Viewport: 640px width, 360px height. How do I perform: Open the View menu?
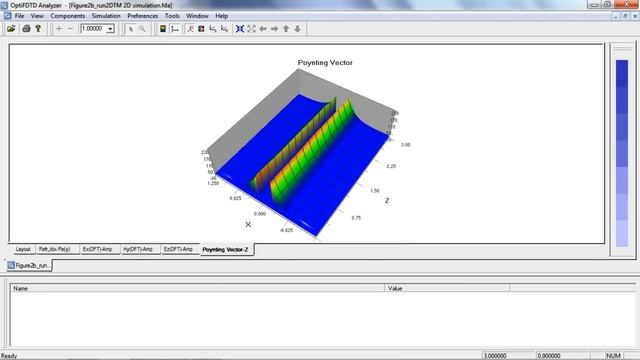pyautogui.click(x=37, y=16)
